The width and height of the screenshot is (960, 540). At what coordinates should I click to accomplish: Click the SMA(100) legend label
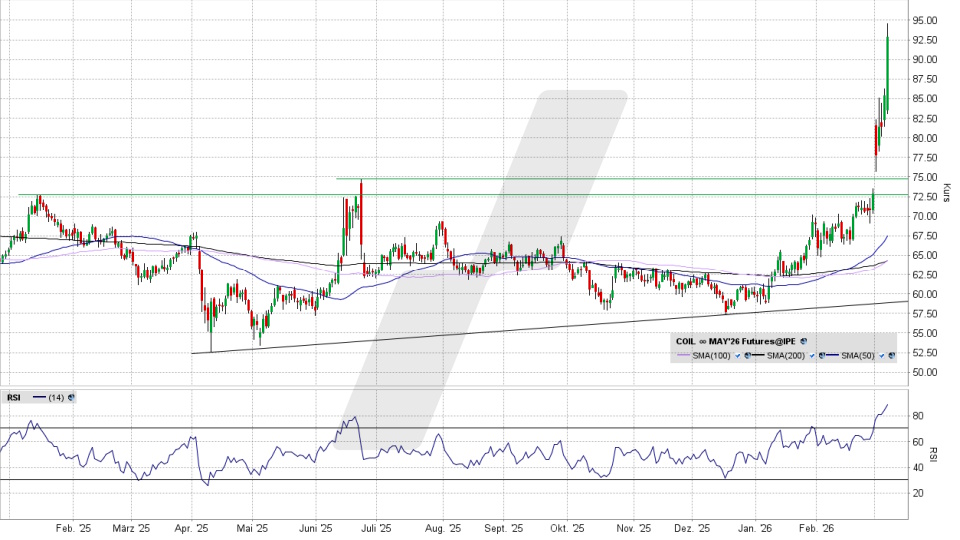[x=711, y=356]
